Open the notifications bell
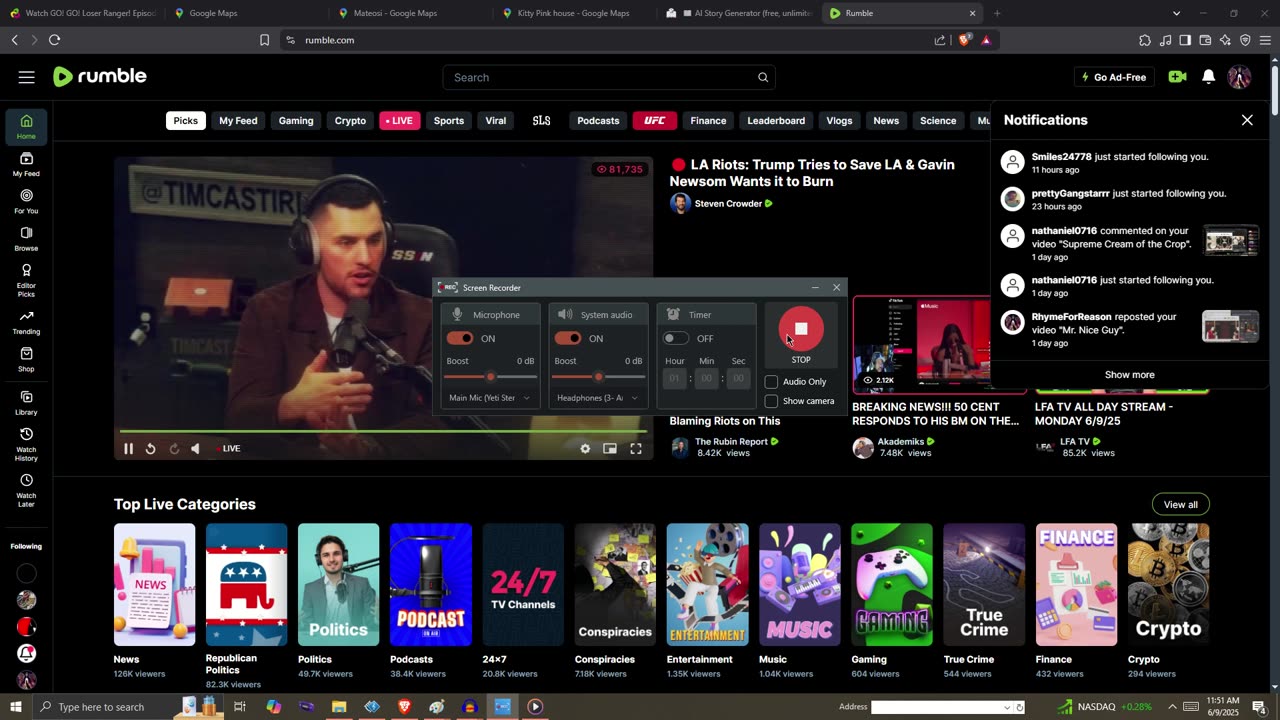 point(1208,77)
